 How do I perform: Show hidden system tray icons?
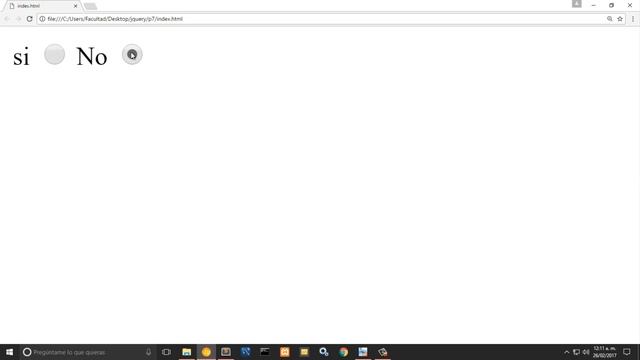(567, 352)
